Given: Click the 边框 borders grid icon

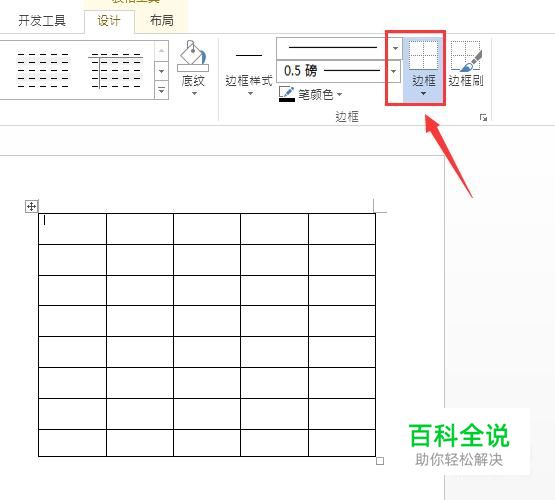Looking at the screenshot, I should click(x=423, y=54).
